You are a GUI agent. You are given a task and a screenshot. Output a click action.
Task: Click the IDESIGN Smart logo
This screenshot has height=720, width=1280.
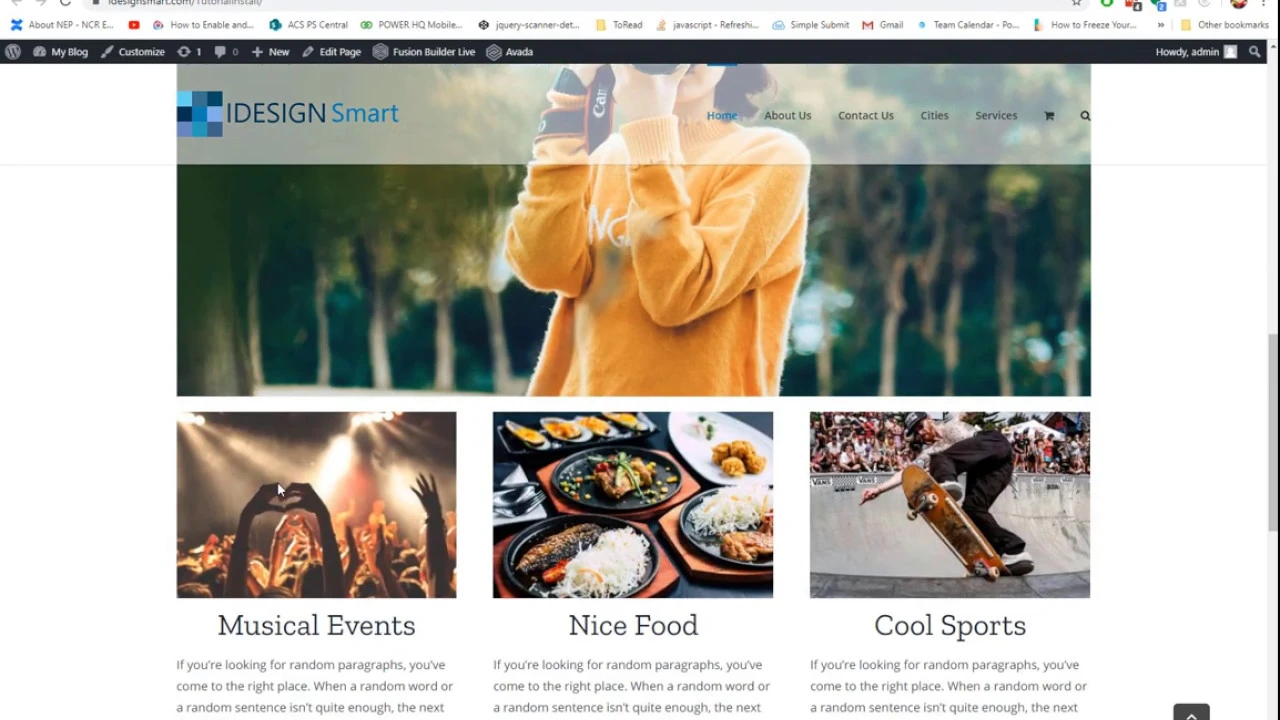tap(288, 114)
